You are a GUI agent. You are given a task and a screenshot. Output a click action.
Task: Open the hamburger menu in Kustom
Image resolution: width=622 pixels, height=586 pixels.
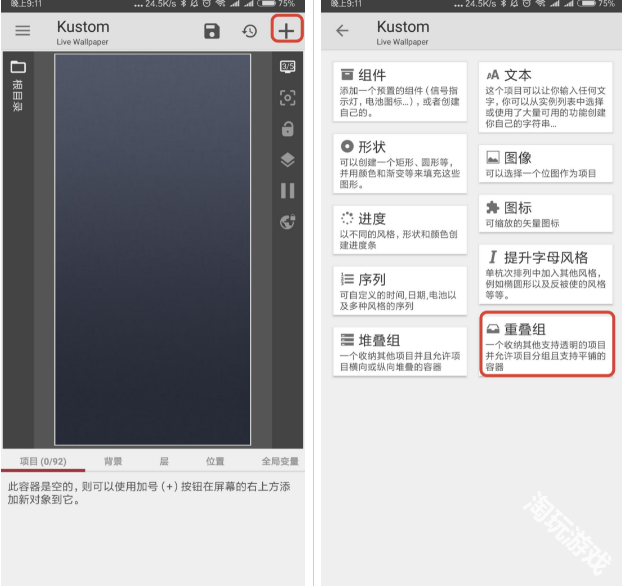coord(22,30)
